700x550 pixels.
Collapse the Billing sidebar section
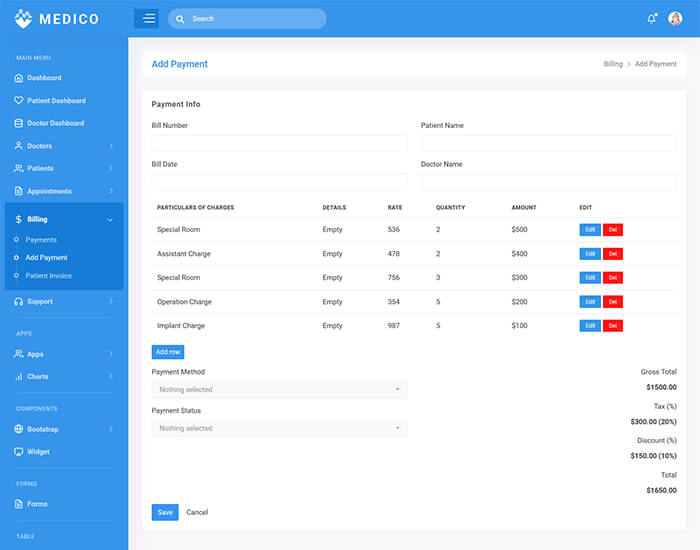(110, 219)
